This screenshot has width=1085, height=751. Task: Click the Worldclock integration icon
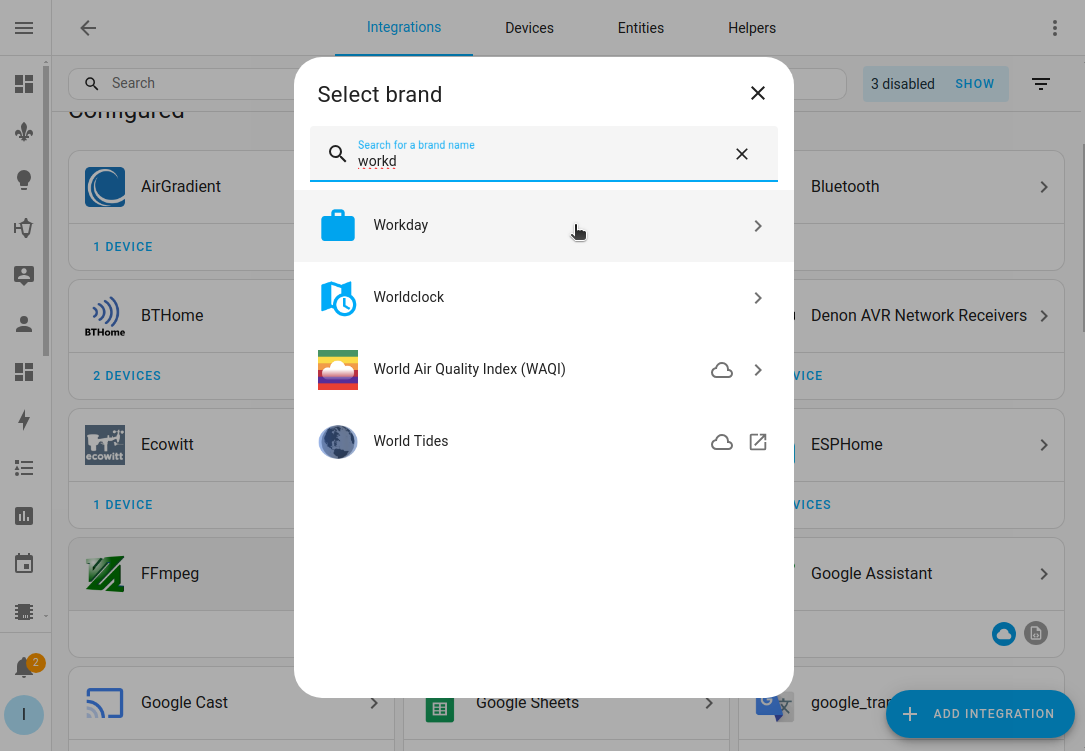[x=338, y=296]
